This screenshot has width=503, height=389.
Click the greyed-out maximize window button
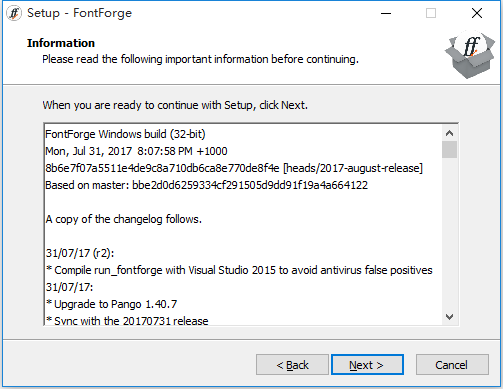(431, 13)
